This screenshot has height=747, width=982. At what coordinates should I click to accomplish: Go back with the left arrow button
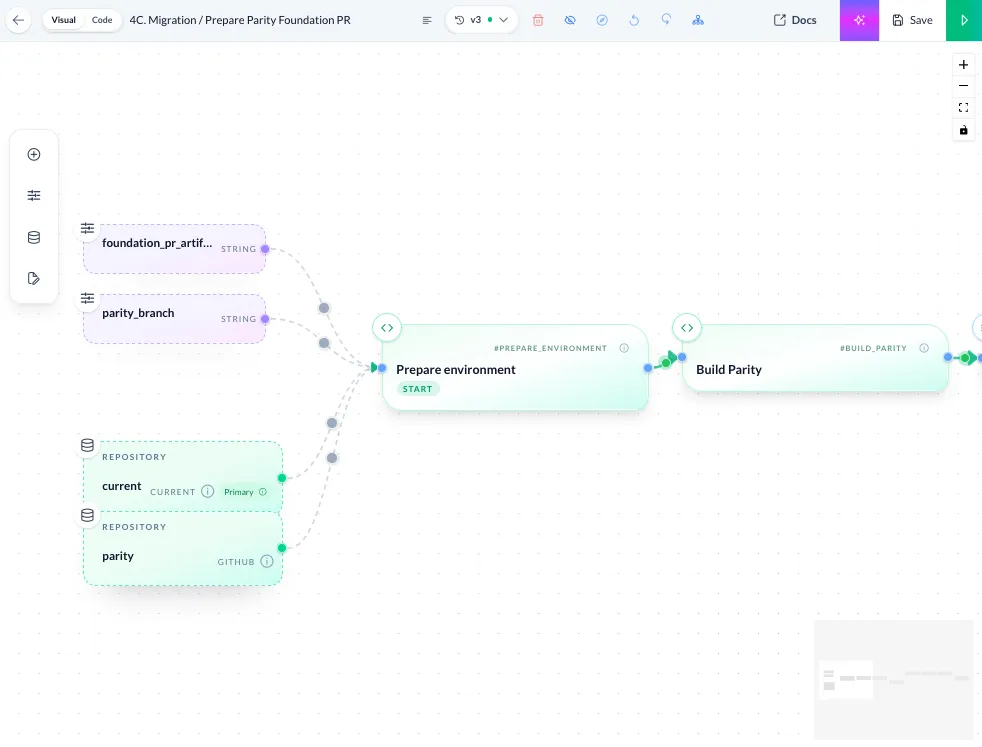click(x=18, y=20)
